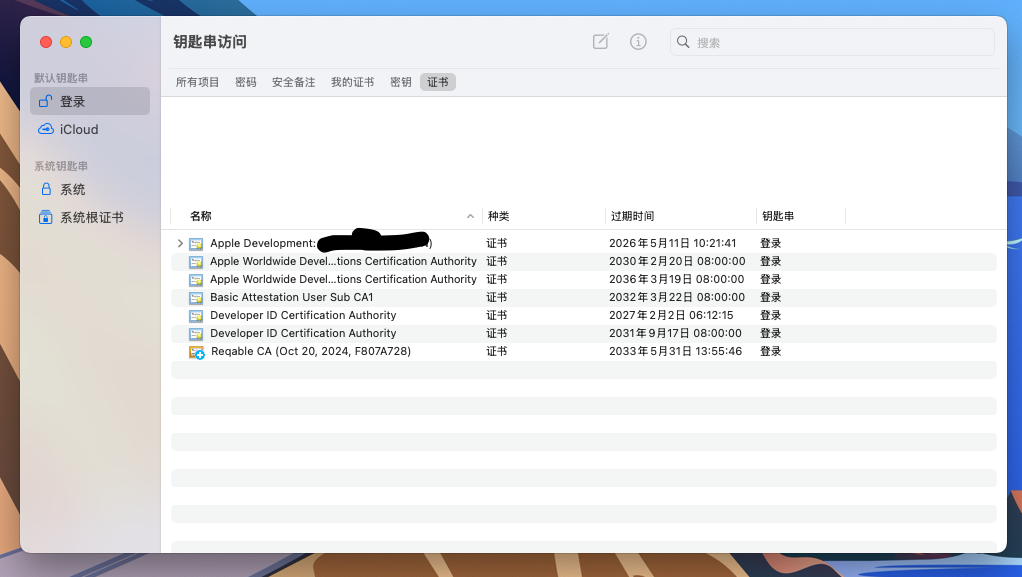Select the 系统 keychain label
The width and height of the screenshot is (1022, 577).
pos(72,189)
